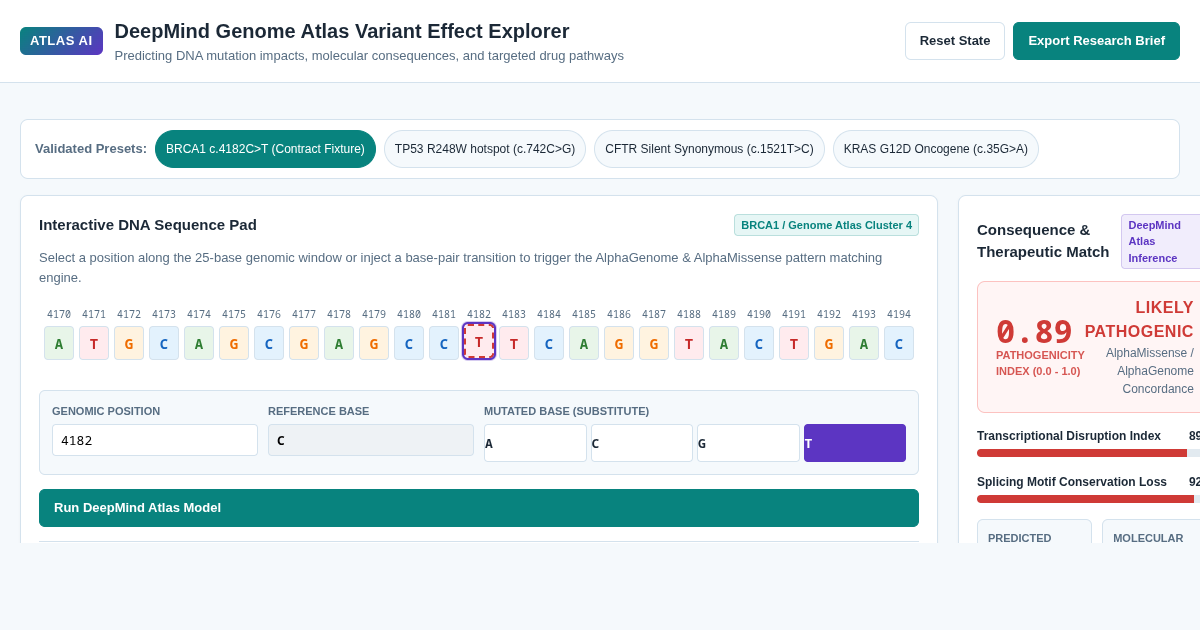Click the Reference Base field

pyautogui.click(x=371, y=440)
